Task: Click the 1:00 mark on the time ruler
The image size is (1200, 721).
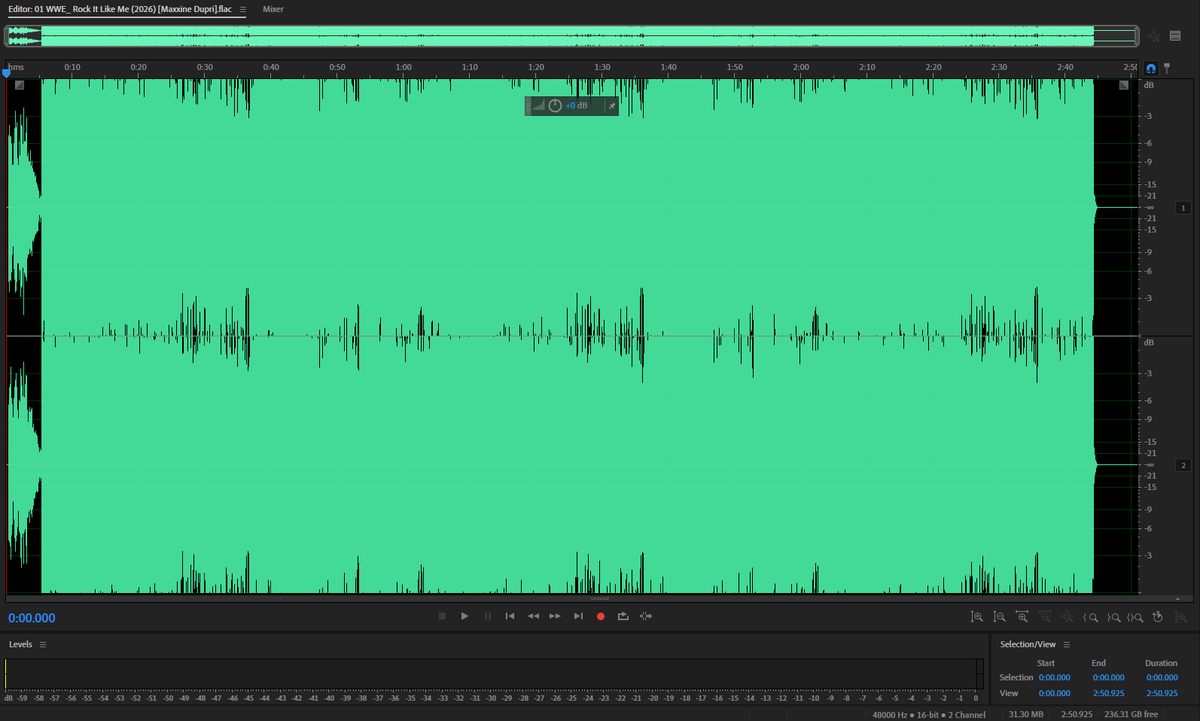Action: [x=404, y=67]
